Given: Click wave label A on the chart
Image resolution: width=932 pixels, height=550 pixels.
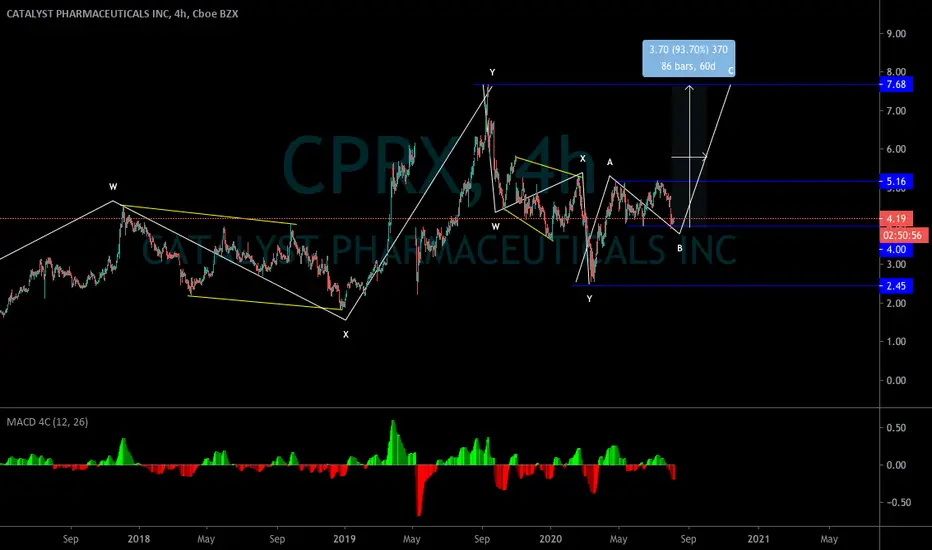Looking at the screenshot, I should (x=609, y=162).
